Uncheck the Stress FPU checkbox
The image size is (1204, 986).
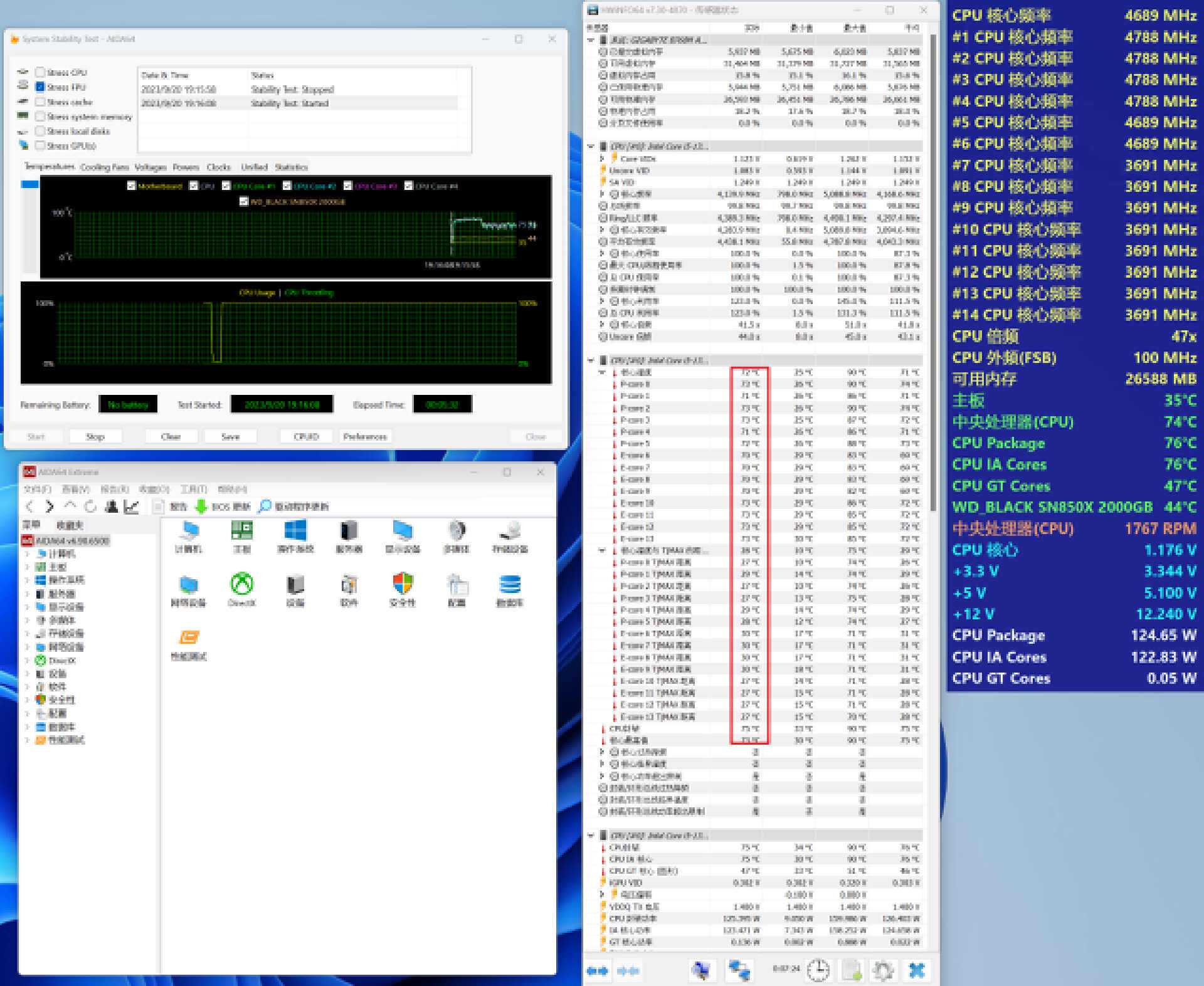tap(40, 87)
